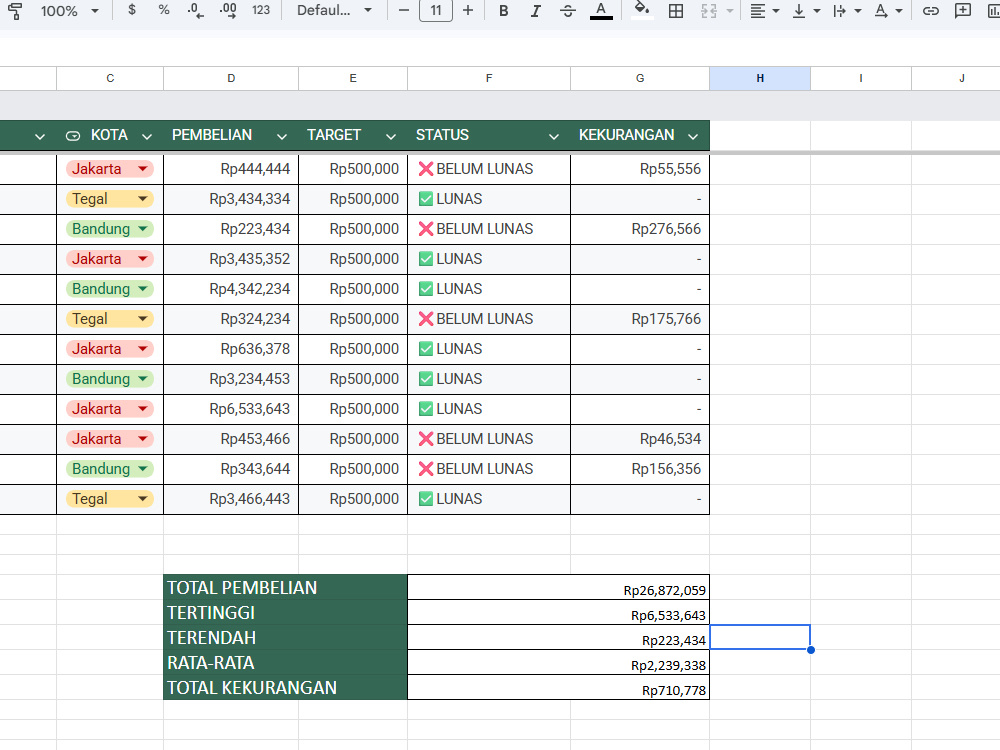The width and height of the screenshot is (1000, 750).
Task: Open Jakarta dropdown in Rp636,378 row
Action: tap(143, 349)
